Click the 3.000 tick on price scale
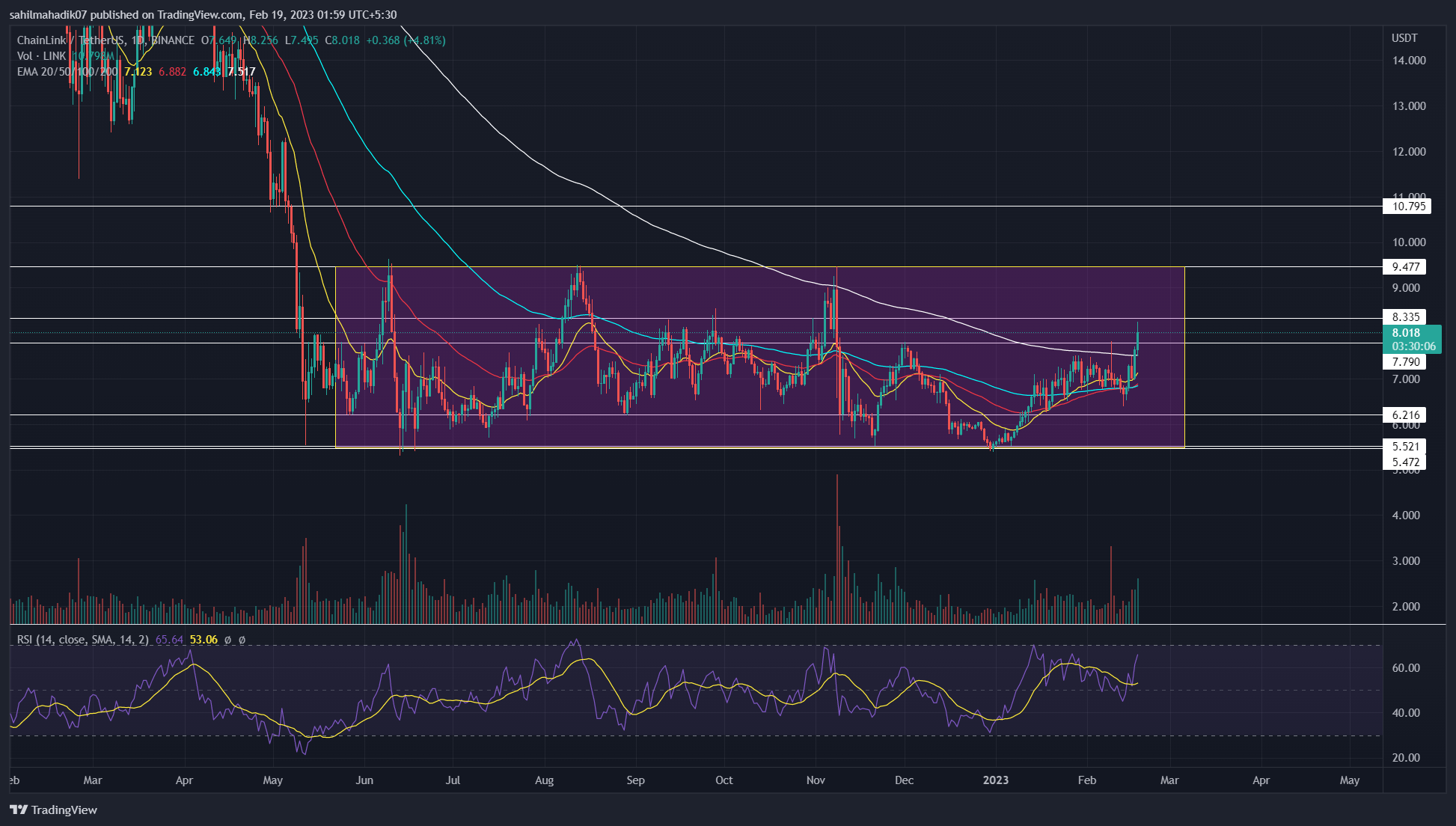The width and height of the screenshot is (1456, 826). tap(1406, 561)
